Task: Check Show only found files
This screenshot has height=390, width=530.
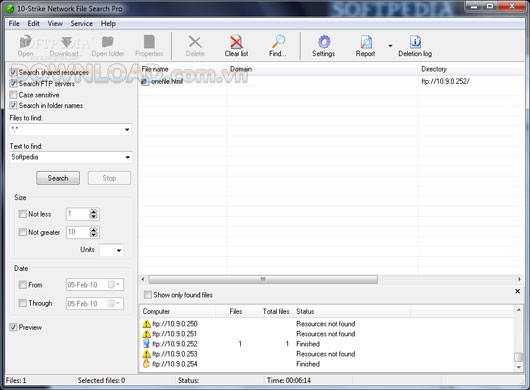Action: click(x=148, y=295)
